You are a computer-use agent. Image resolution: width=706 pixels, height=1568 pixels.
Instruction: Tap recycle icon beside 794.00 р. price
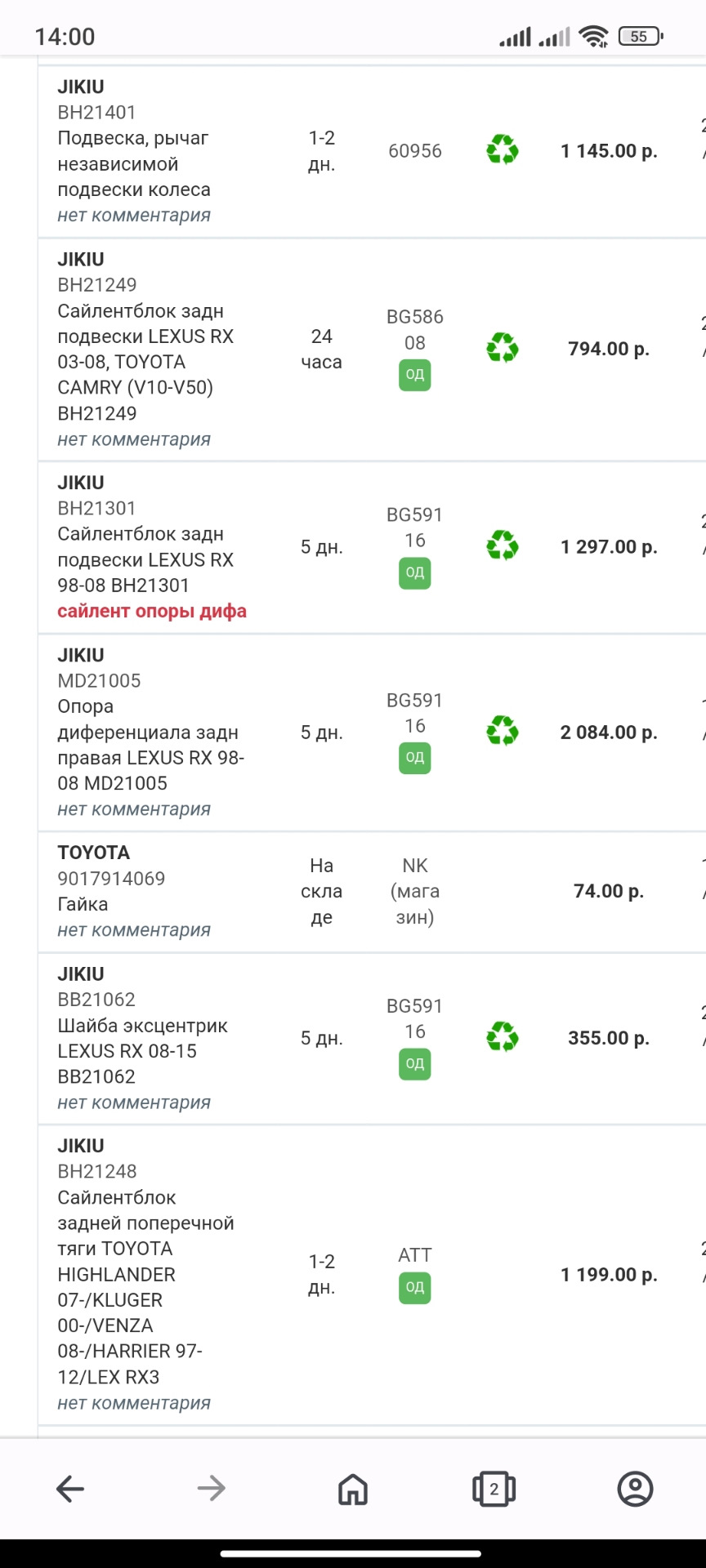pos(503,349)
